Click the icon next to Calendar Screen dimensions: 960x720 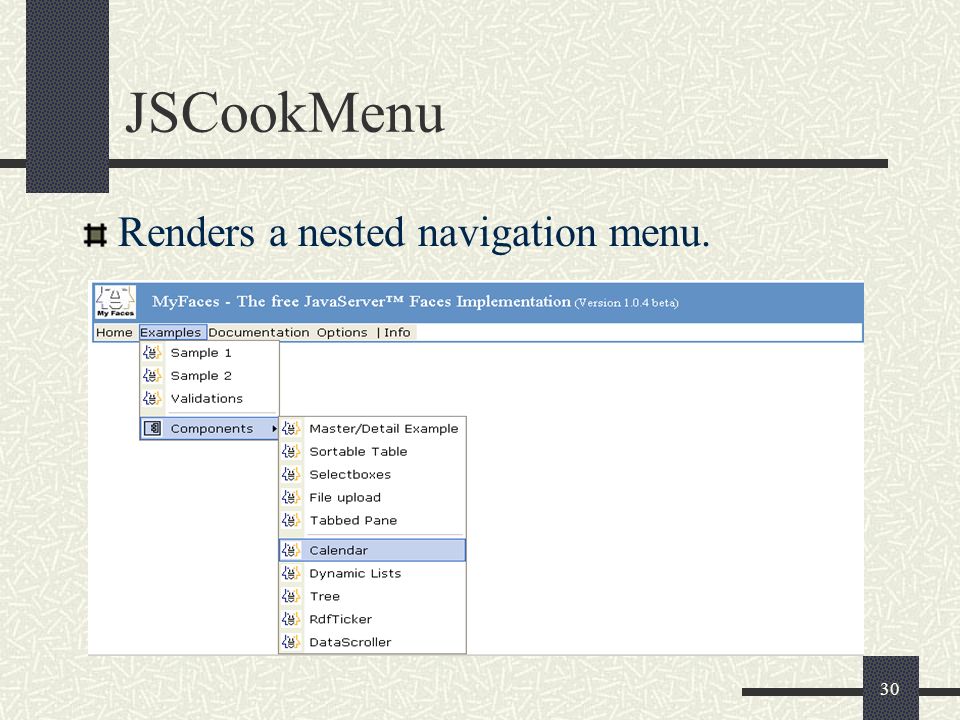(291, 550)
